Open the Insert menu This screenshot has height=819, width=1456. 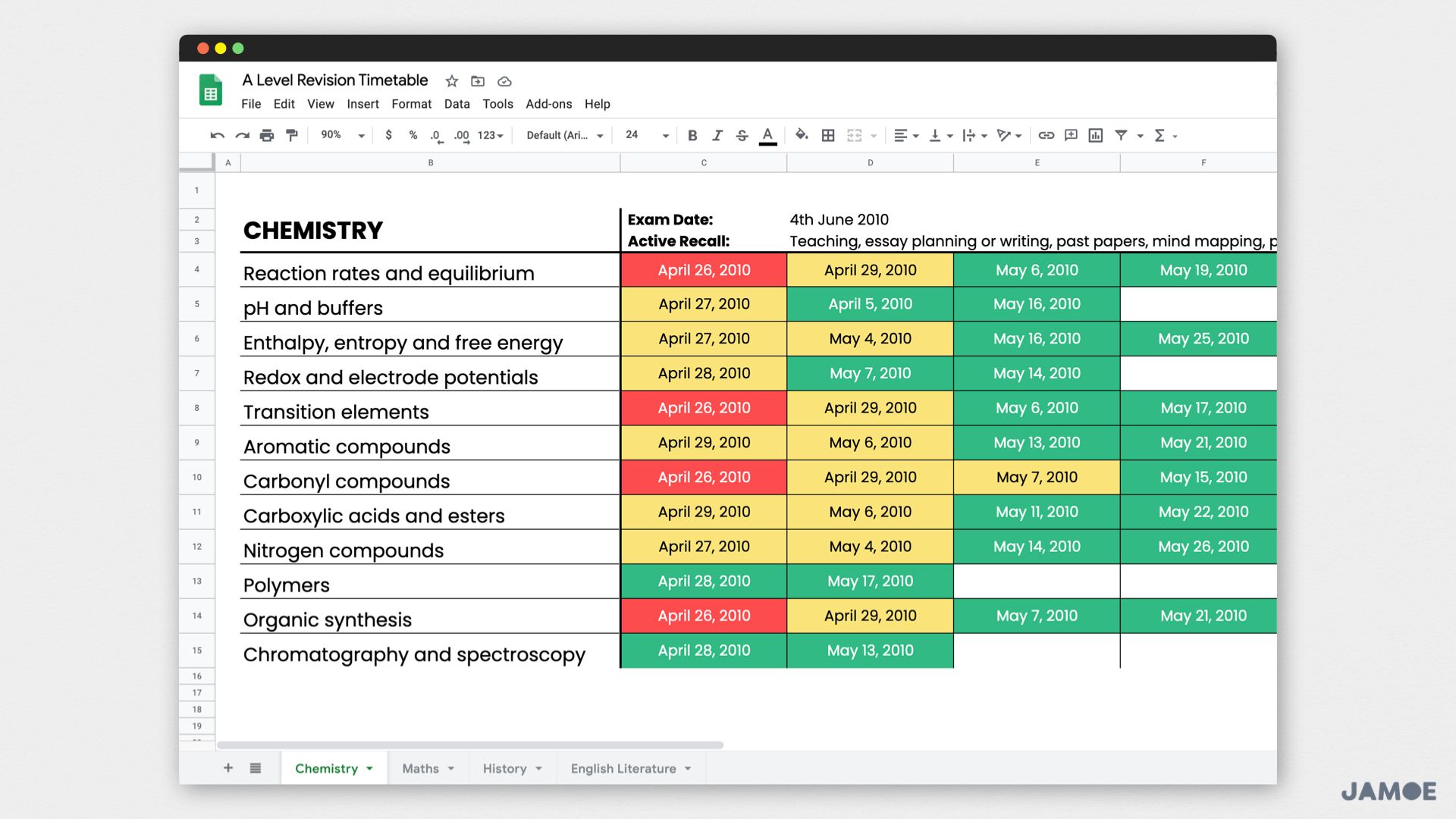pos(360,104)
